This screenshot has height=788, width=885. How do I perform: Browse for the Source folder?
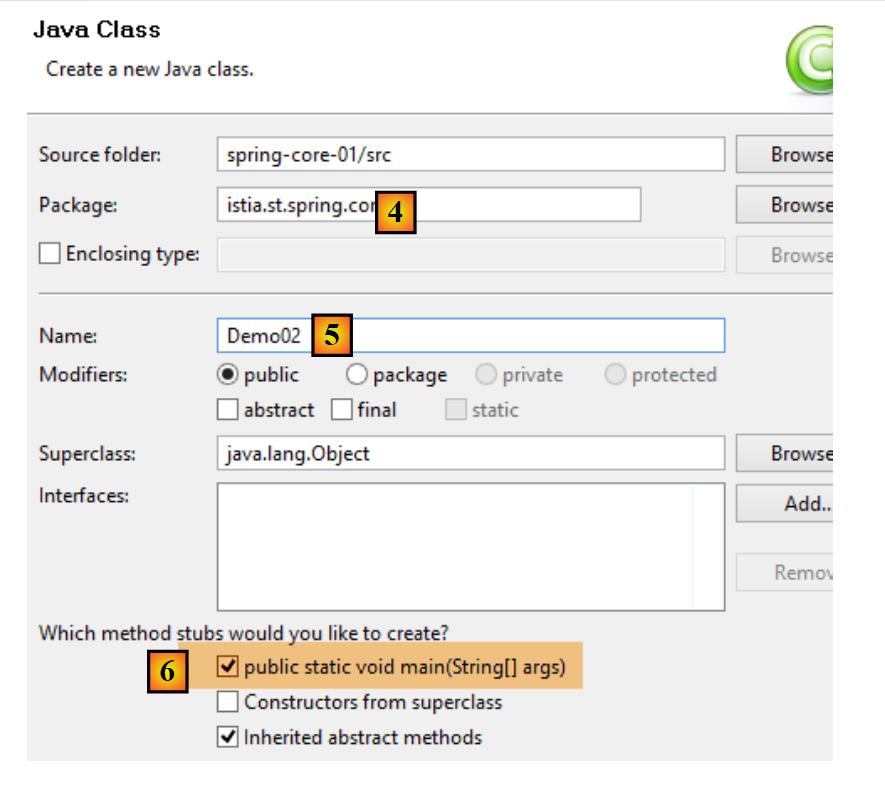click(786, 154)
